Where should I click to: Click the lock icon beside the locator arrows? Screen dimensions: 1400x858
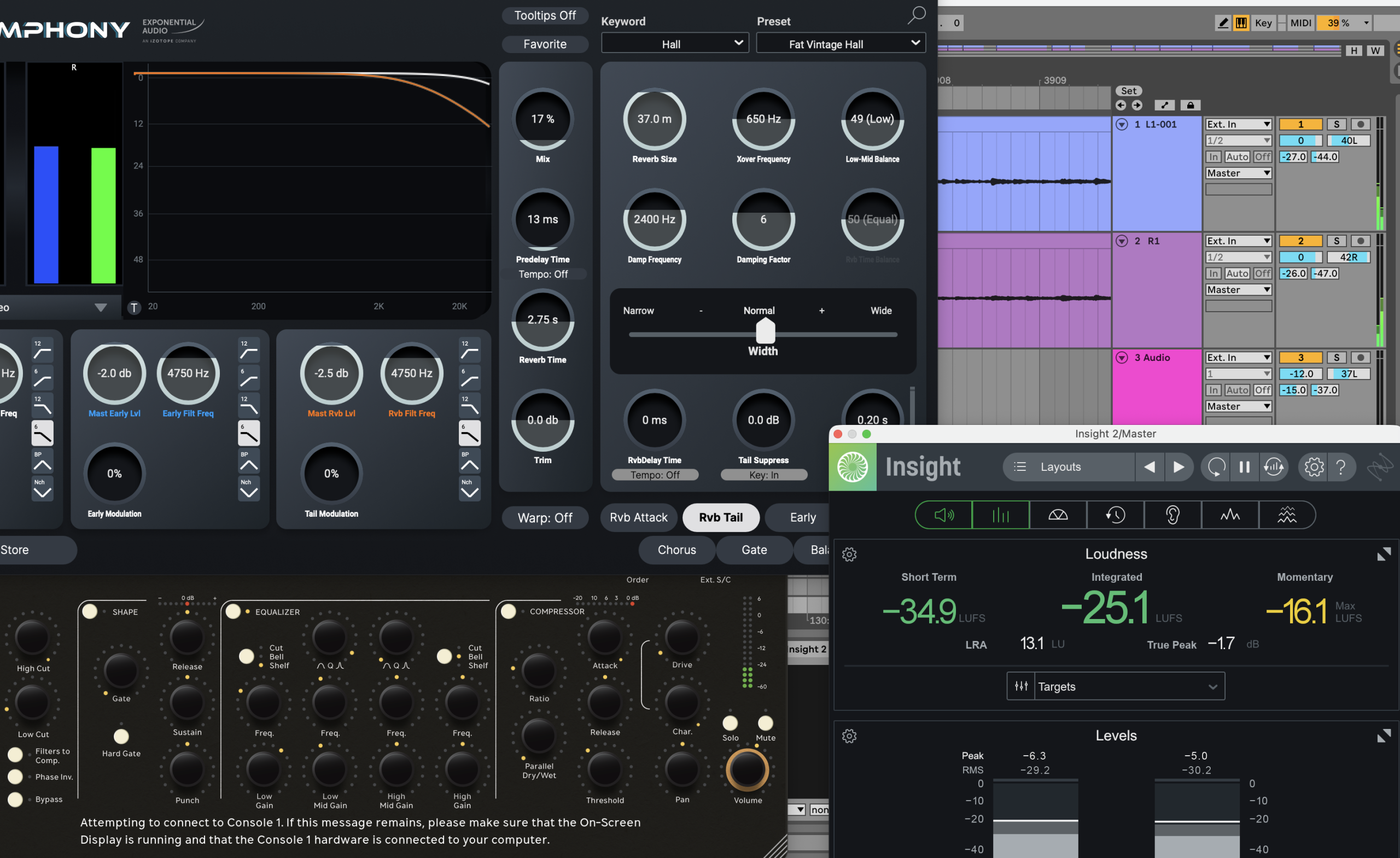tap(1191, 105)
